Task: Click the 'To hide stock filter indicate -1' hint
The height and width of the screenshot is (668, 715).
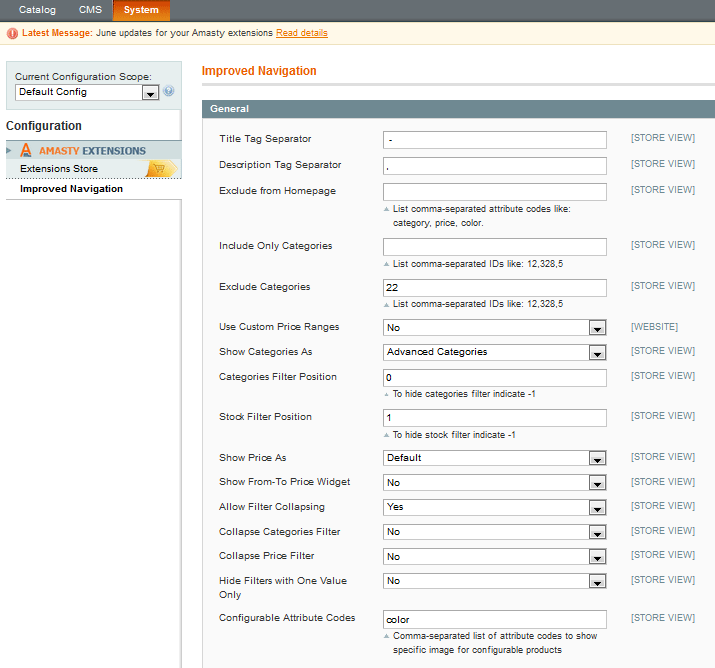Action: (454, 435)
